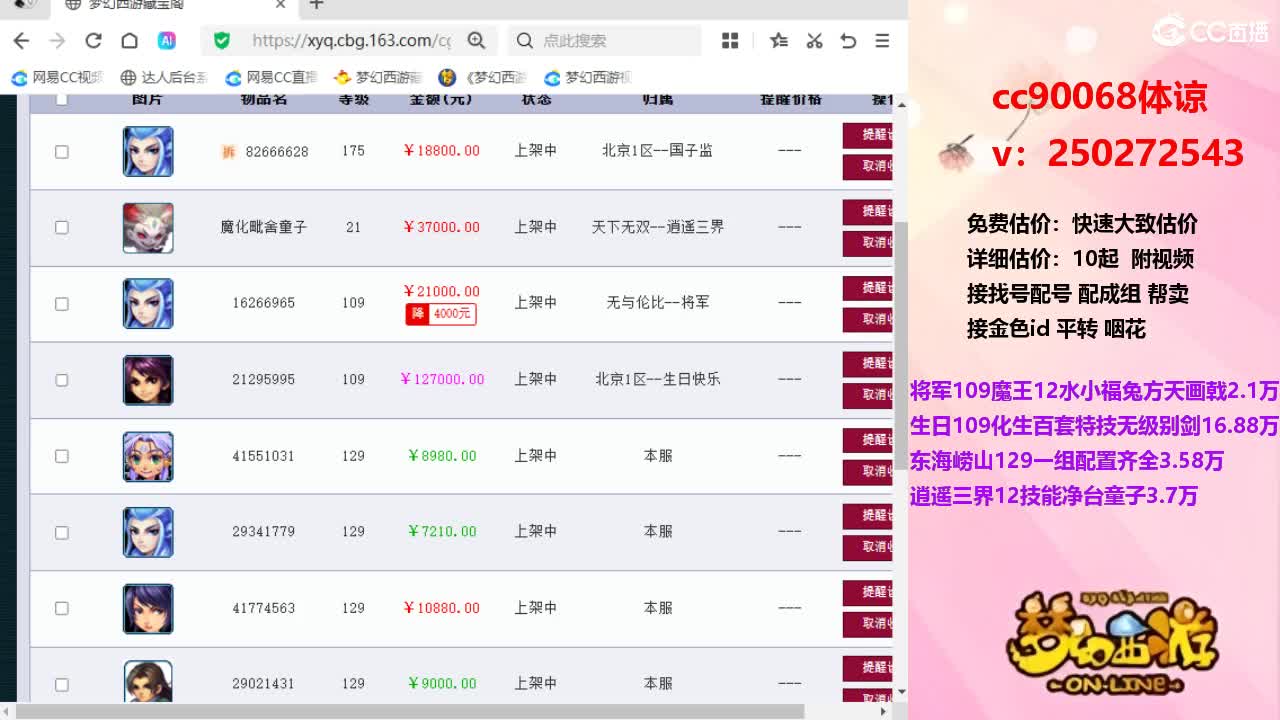Click the 提醒 button for 魔化毗舍童子
Viewport: 1280px width, 720px height.
click(x=868, y=211)
